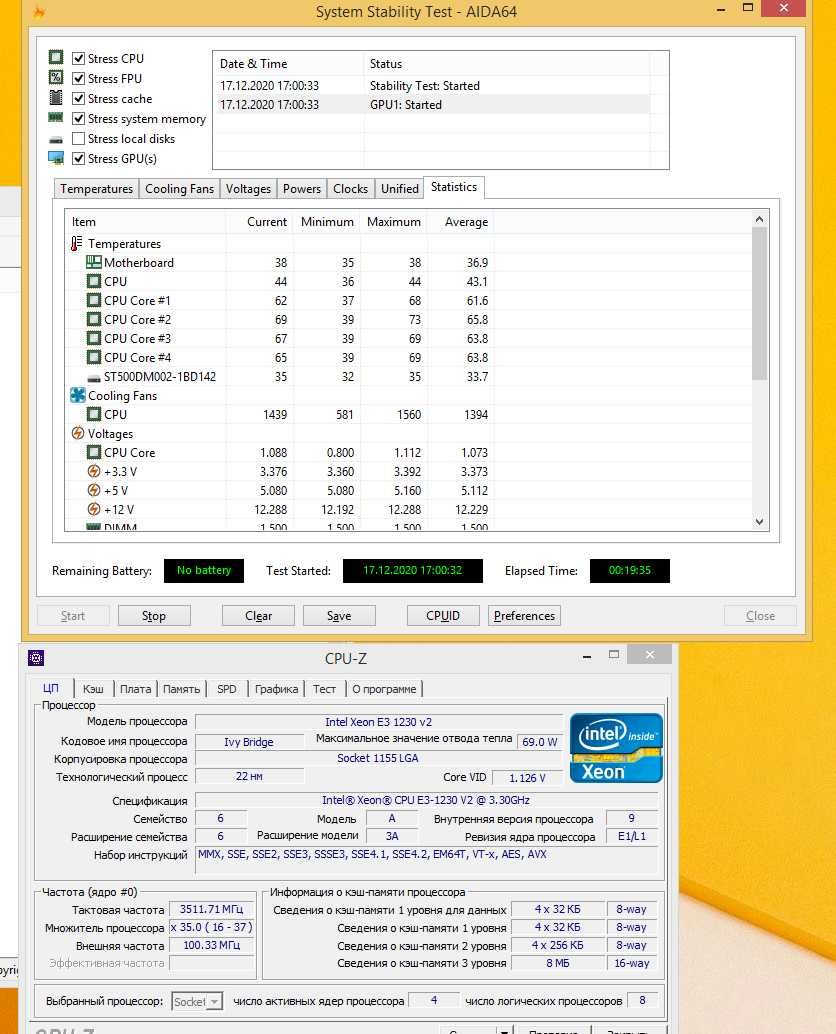The image size is (836, 1034).
Task: Click the +12 V row icon
Action: click(x=94, y=509)
